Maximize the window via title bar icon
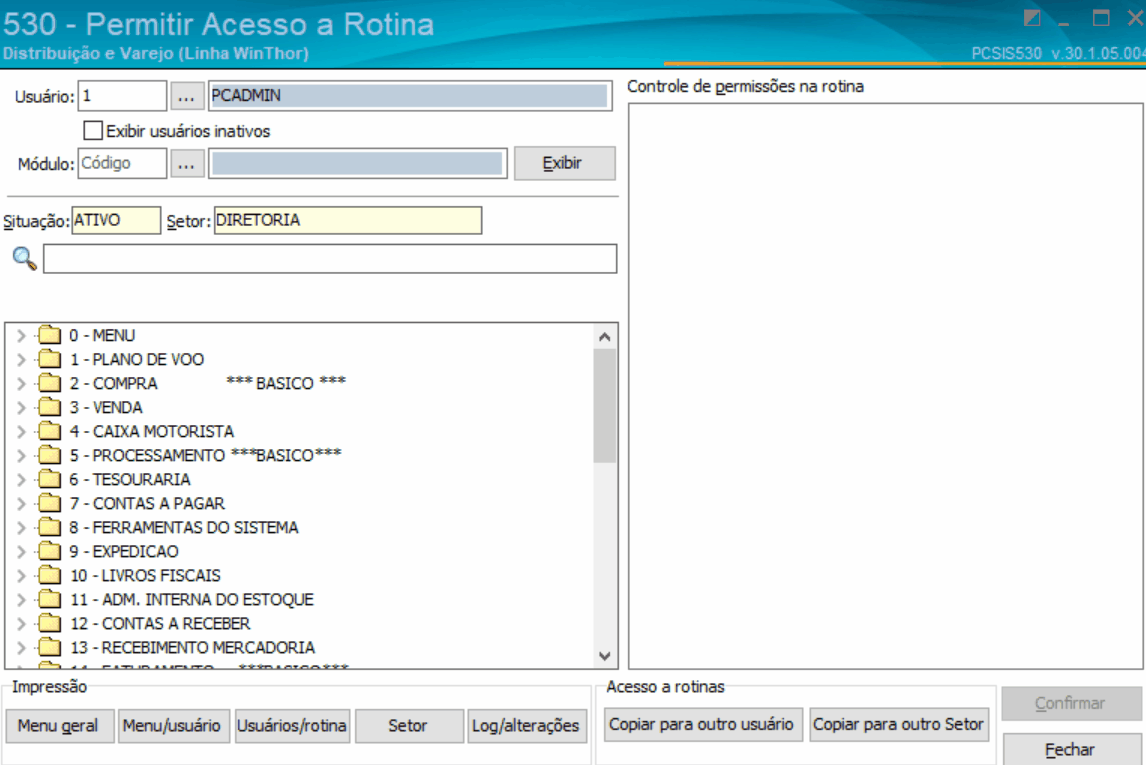 (x=1101, y=18)
